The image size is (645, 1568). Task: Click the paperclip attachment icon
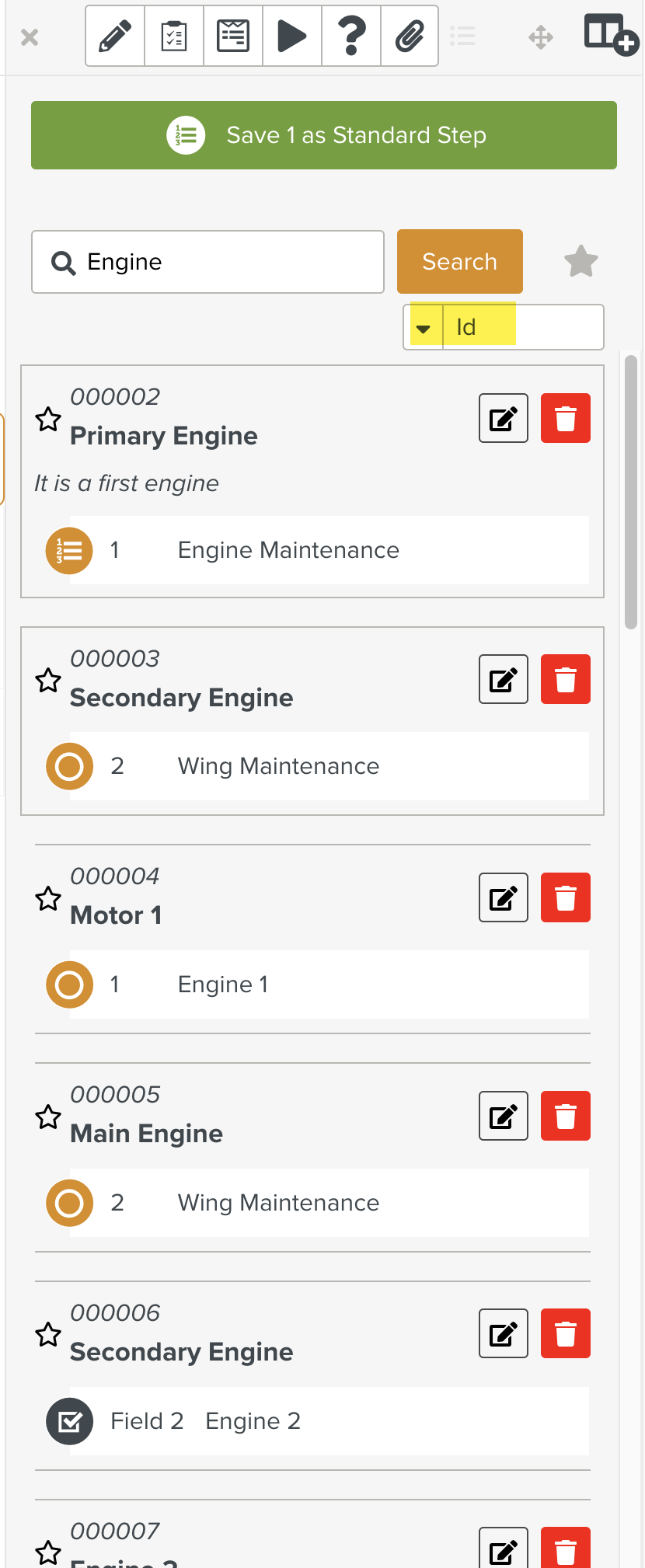pyautogui.click(x=410, y=37)
